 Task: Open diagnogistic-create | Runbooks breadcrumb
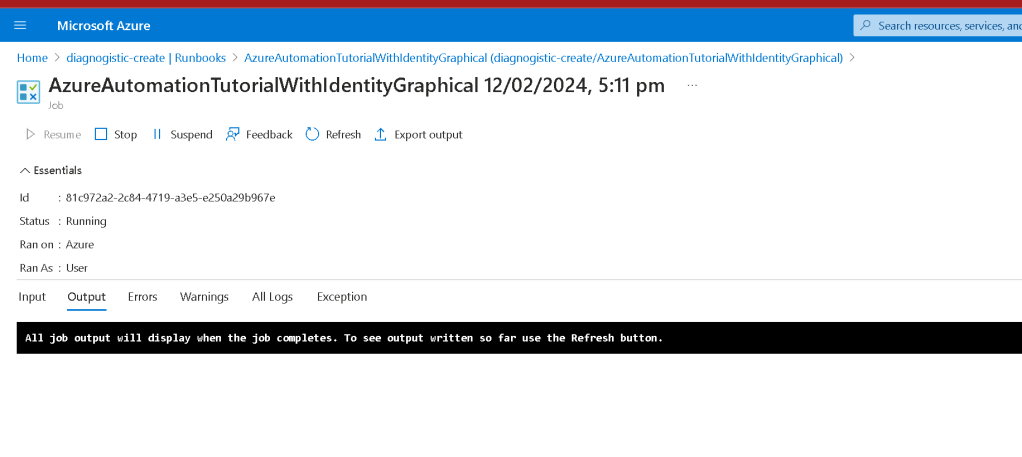pyautogui.click(x=146, y=58)
